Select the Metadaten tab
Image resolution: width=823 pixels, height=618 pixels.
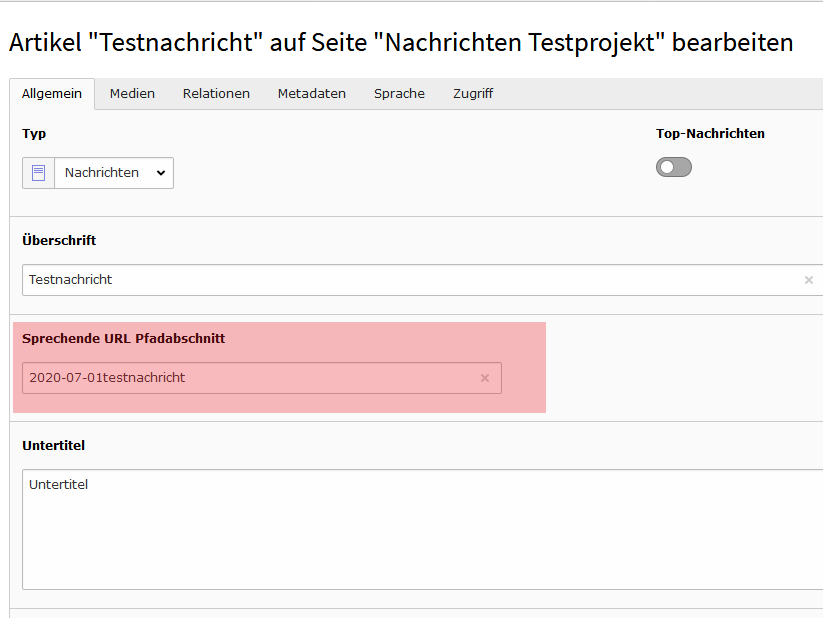coord(311,94)
